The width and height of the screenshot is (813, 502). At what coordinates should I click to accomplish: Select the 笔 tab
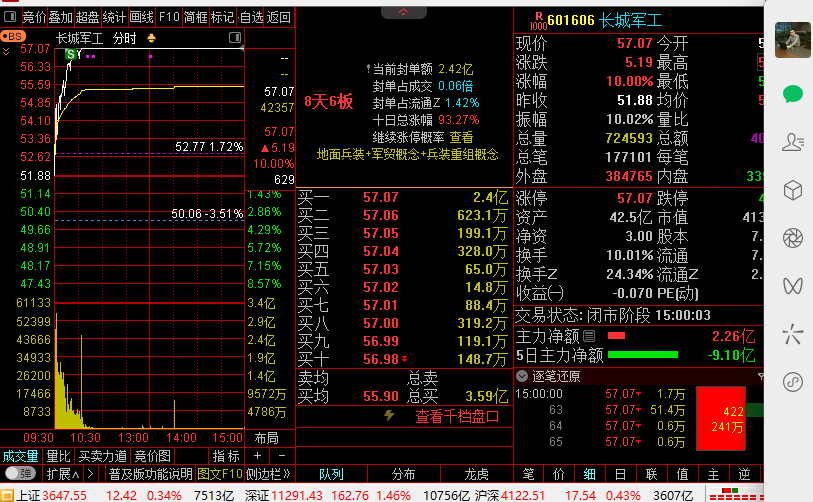pyautogui.click(x=528, y=474)
